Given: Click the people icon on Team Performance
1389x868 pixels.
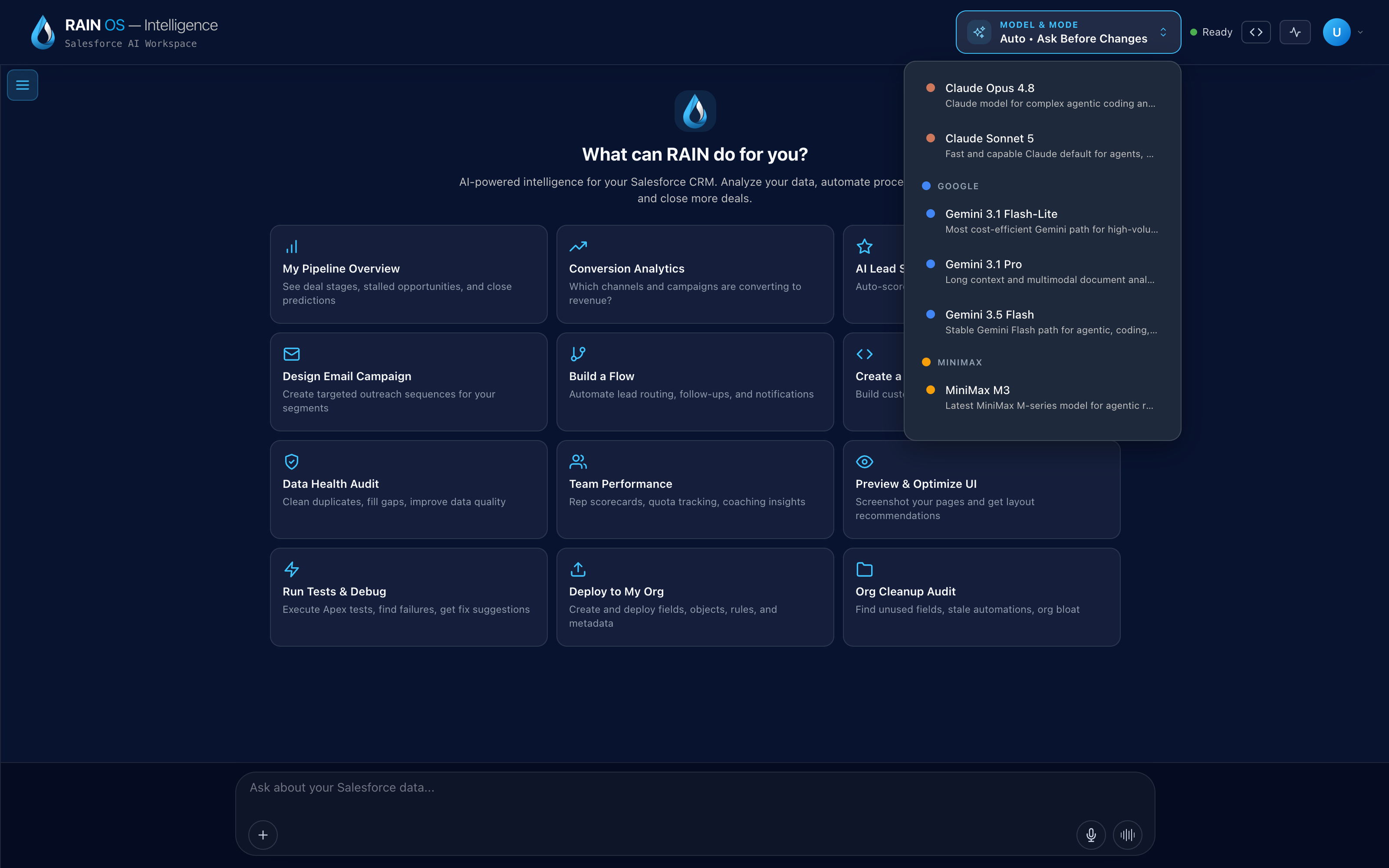Looking at the screenshot, I should pyautogui.click(x=578, y=461).
